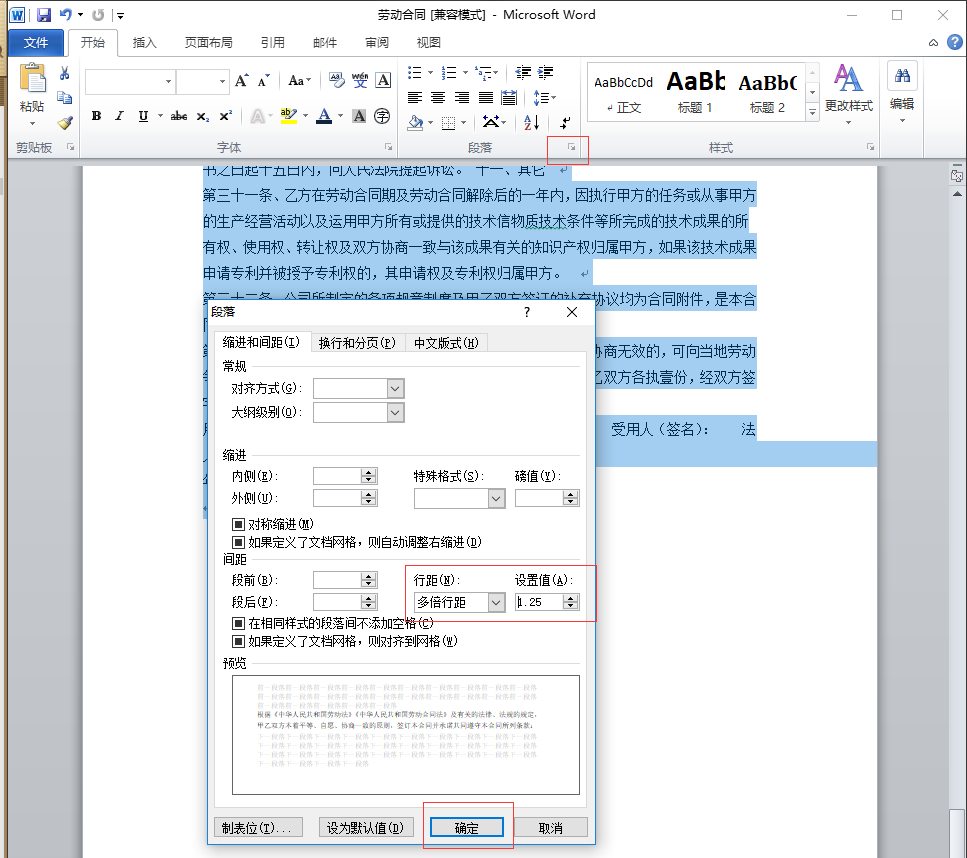Apply the 标题 1 style
The width and height of the screenshot is (967, 858).
point(696,91)
